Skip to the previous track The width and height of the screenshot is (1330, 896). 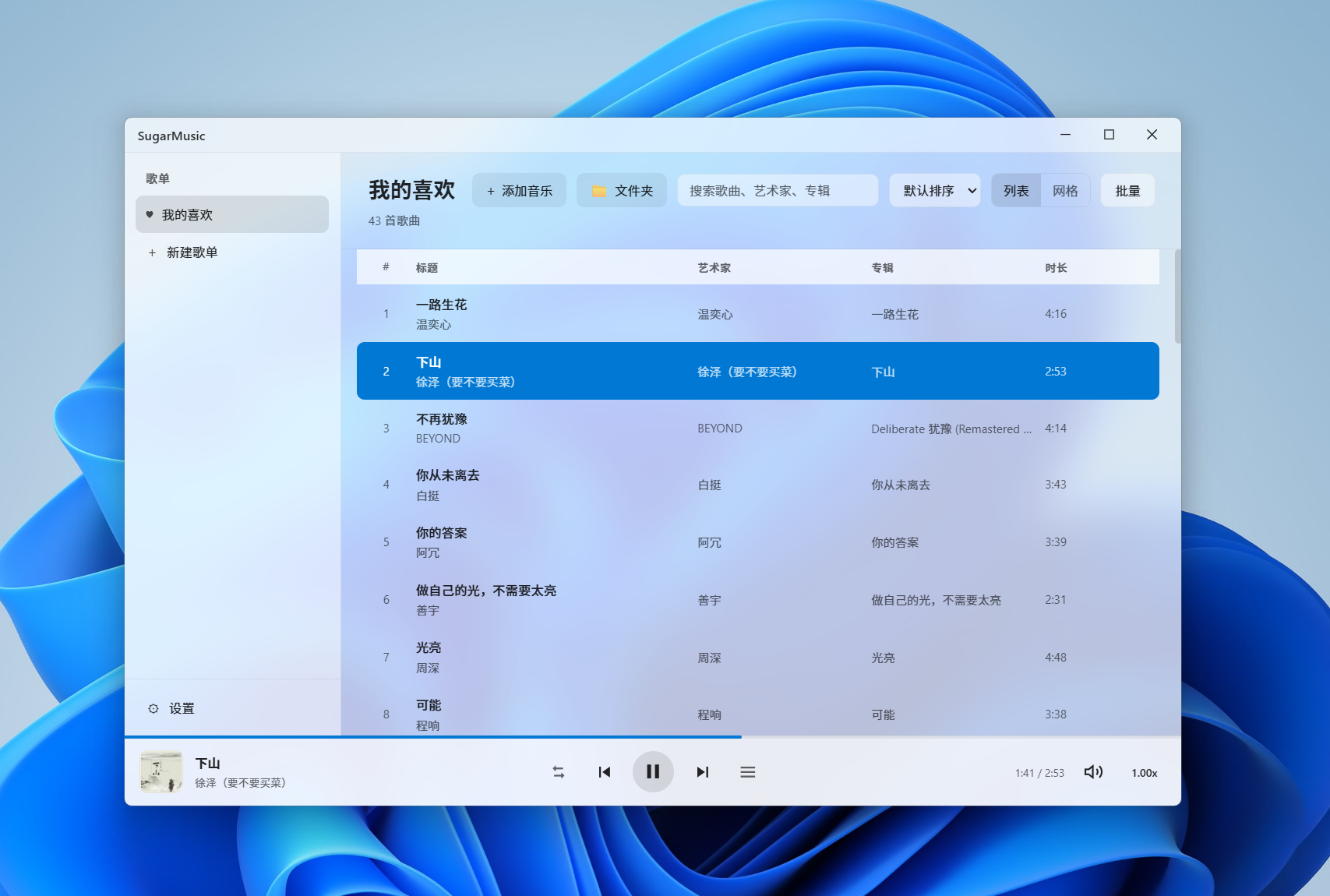pos(605,772)
